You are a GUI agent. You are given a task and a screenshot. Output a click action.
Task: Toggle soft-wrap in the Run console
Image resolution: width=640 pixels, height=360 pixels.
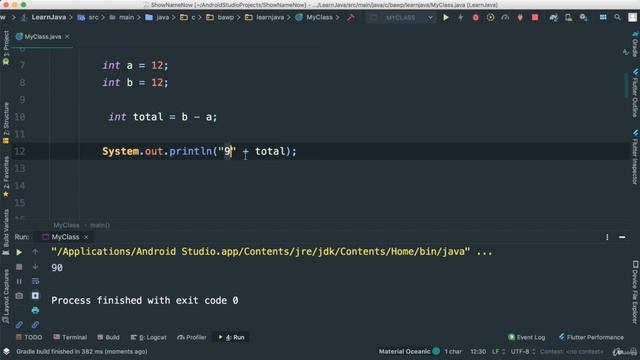35,281
